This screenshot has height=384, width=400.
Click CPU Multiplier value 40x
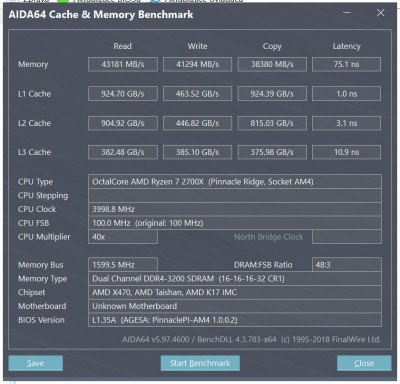click(x=123, y=237)
